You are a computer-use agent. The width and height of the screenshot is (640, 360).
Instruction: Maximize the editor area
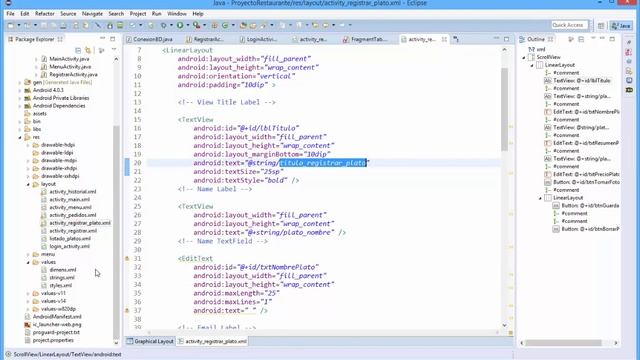[x=507, y=39]
